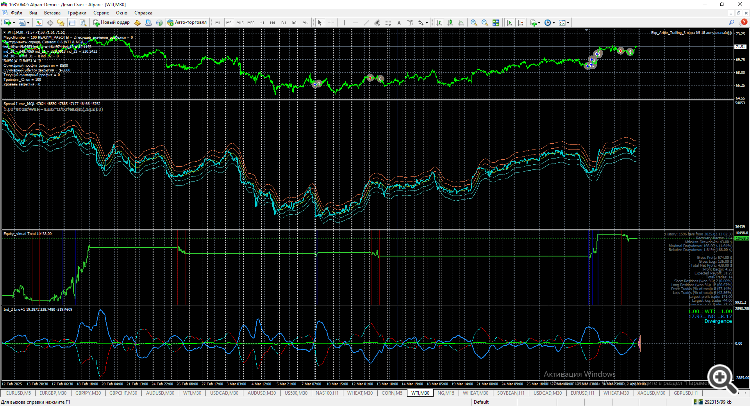This screenshot has height=406, width=750.
Task: Select the MN timeframe button
Action: click(305, 22)
